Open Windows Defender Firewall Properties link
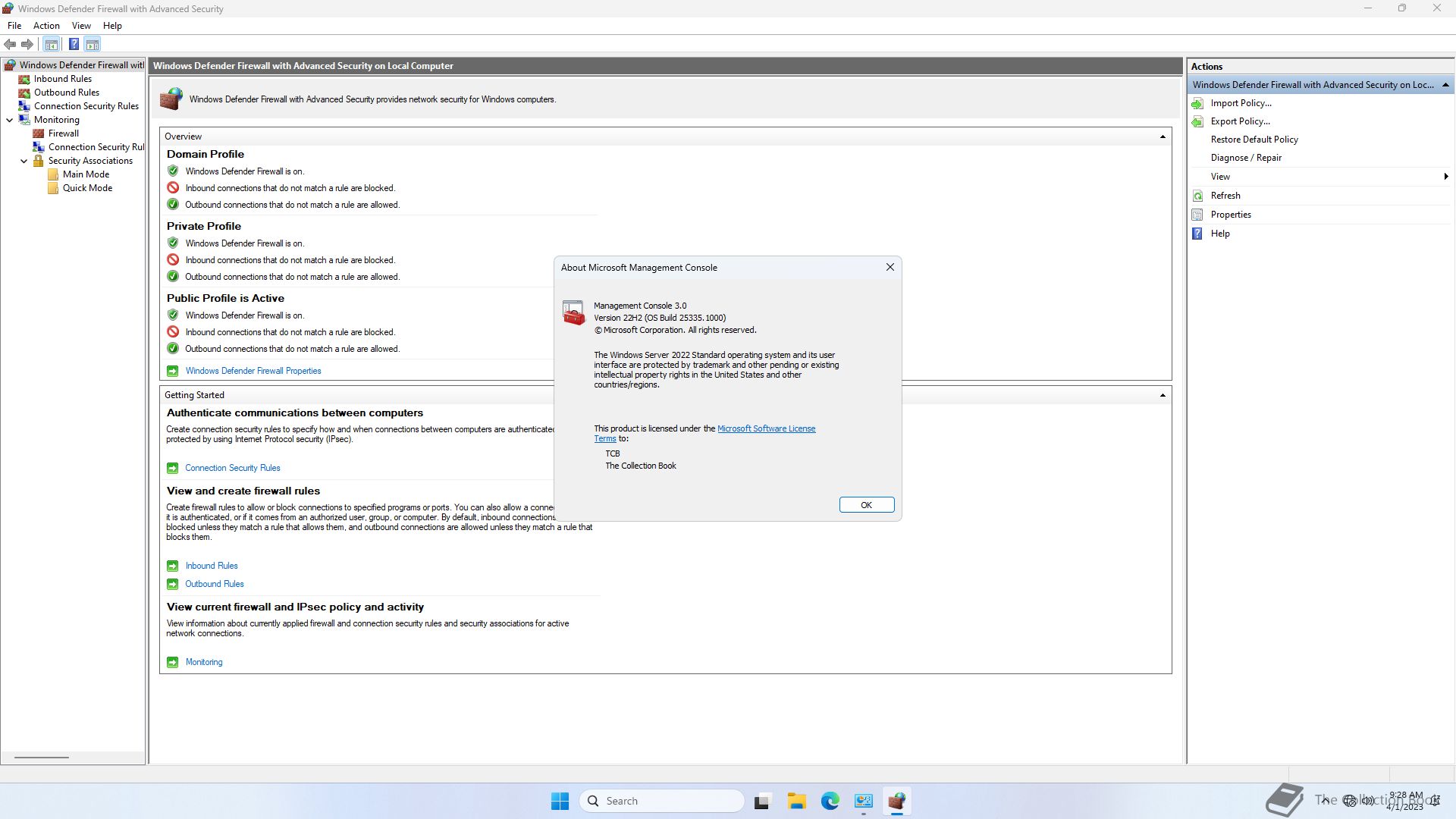Image resolution: width=1456 pixels, height=819 pixels. (x=253, y=371)
